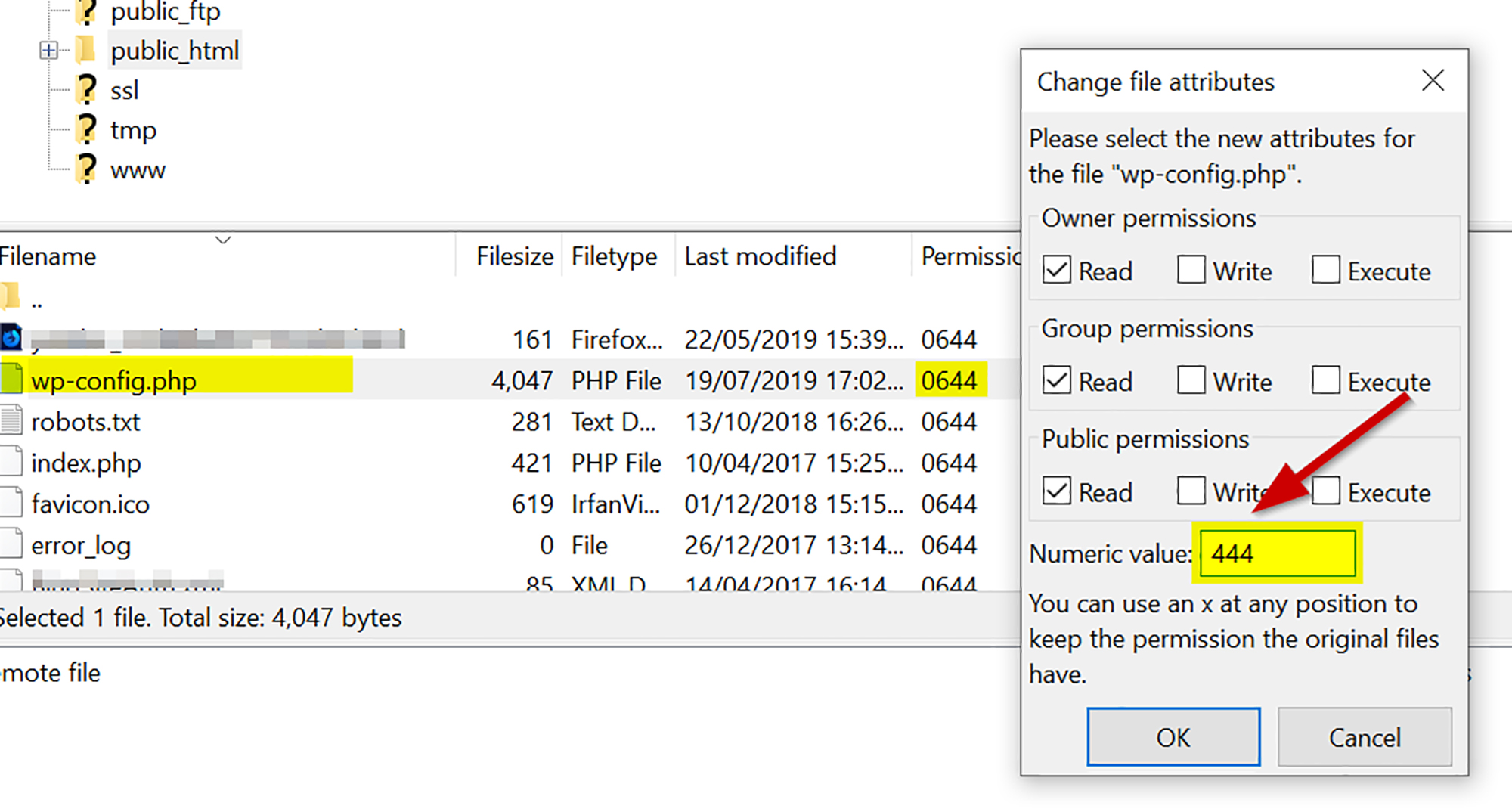Screen dimensions: 1512x812
Task: Enable Owner Write permission
Action: (x=1191, y=270)
